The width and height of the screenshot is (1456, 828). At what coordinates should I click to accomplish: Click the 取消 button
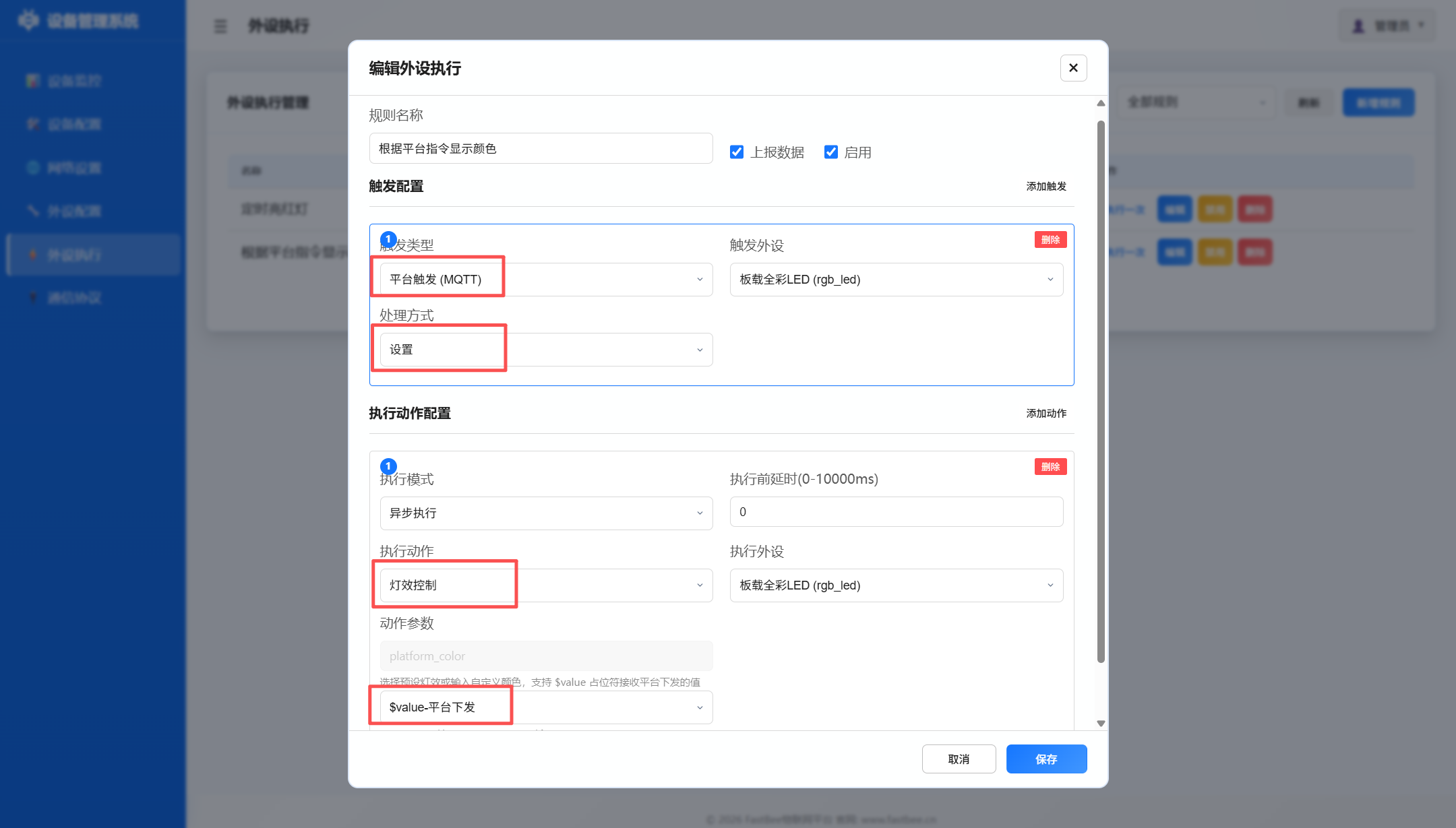pyautogui.click(x=959, y=759)
